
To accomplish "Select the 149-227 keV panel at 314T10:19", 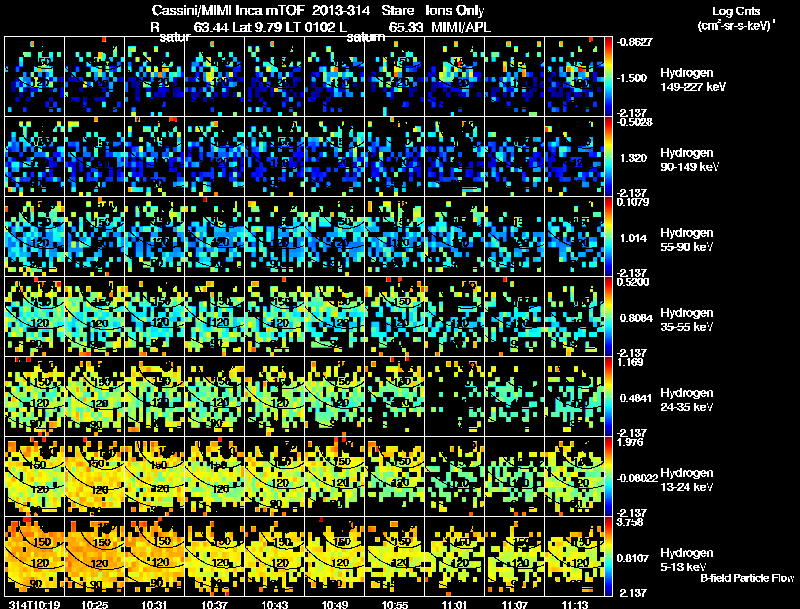I will pyautogui.click(x=35, y=77).
